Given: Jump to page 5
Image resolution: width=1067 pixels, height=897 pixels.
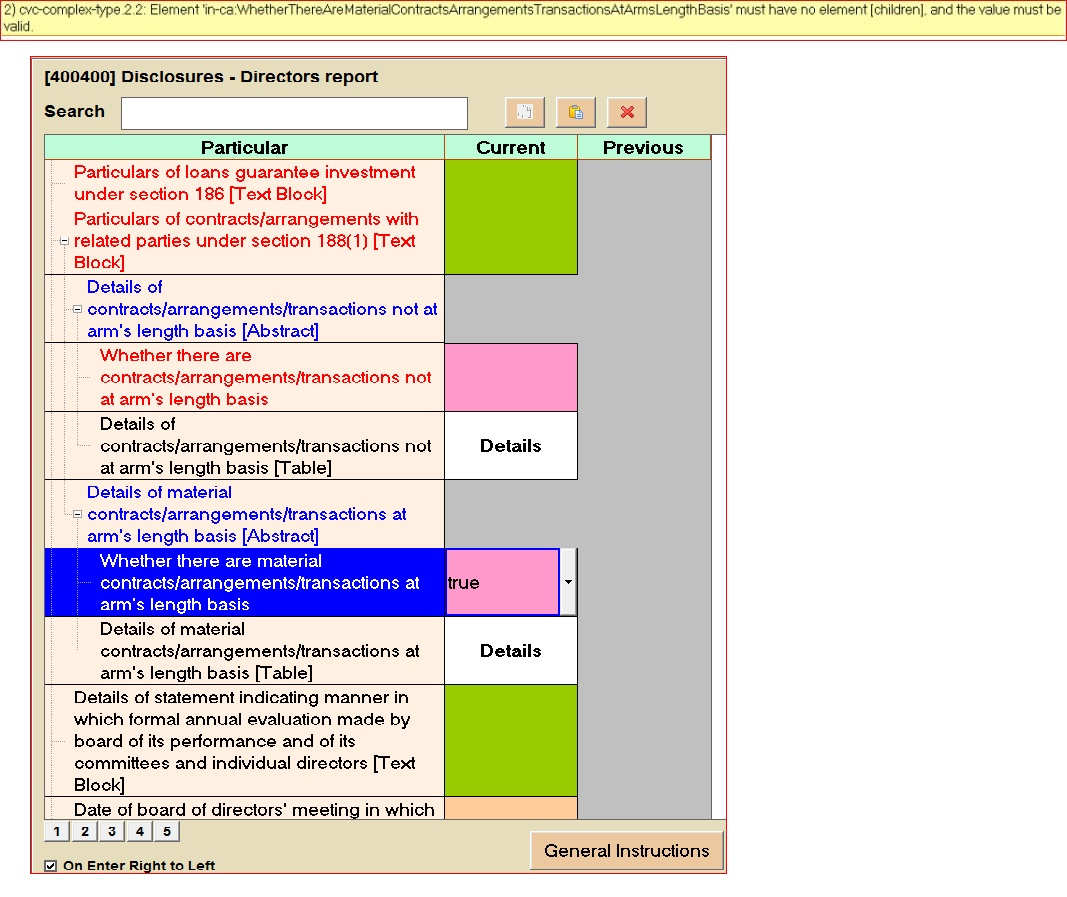Looking at the screenshot, I should pyautogui.click(x=167, y=832).
